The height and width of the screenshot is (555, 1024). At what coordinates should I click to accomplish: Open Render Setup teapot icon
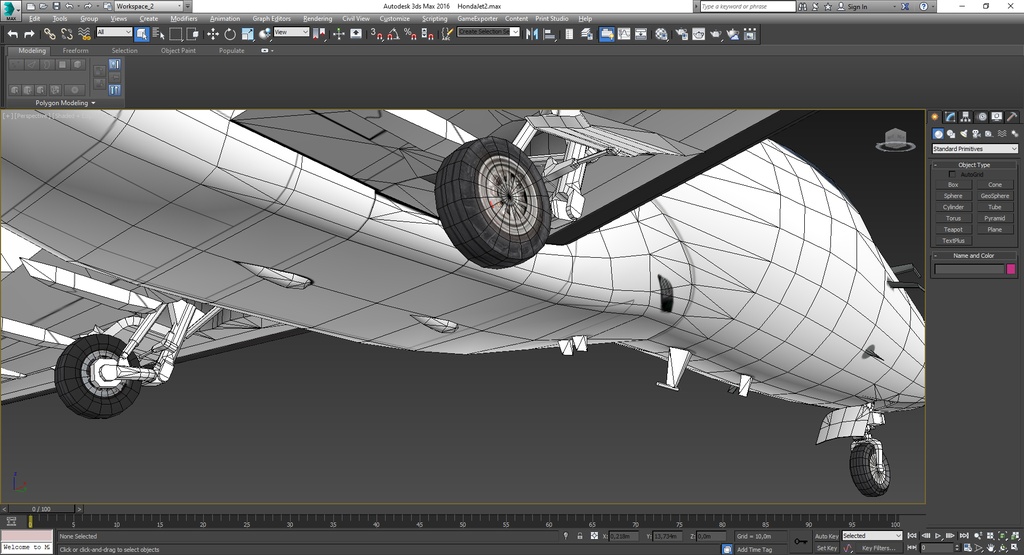(x=682, y=34)
